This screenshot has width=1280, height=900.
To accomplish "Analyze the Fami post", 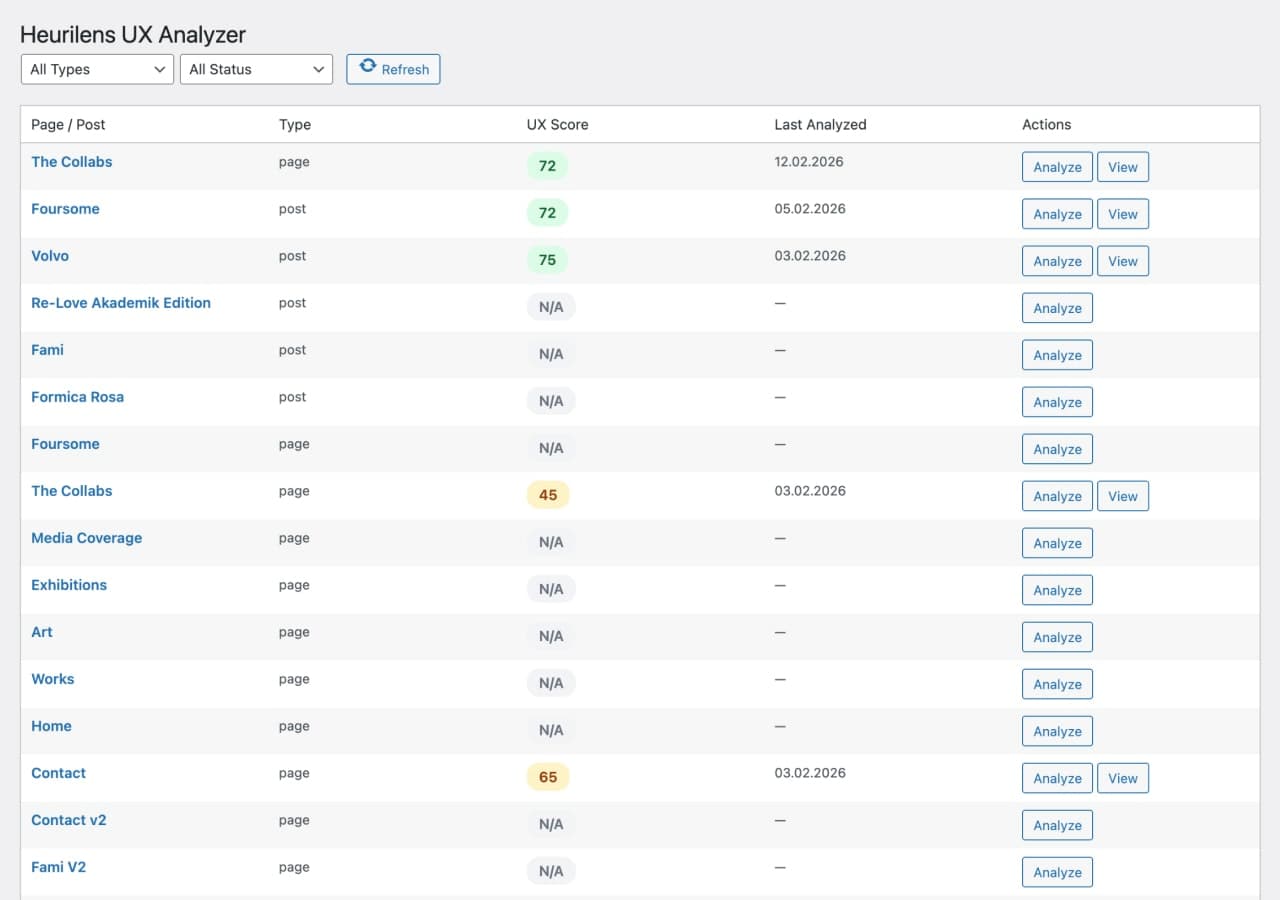I will 1056,354.
